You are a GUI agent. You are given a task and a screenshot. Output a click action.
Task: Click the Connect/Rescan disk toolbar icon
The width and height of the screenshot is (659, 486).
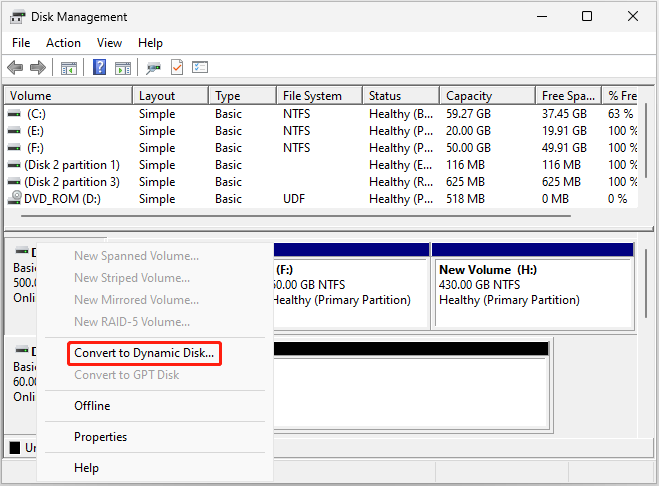tap(154, 68)
